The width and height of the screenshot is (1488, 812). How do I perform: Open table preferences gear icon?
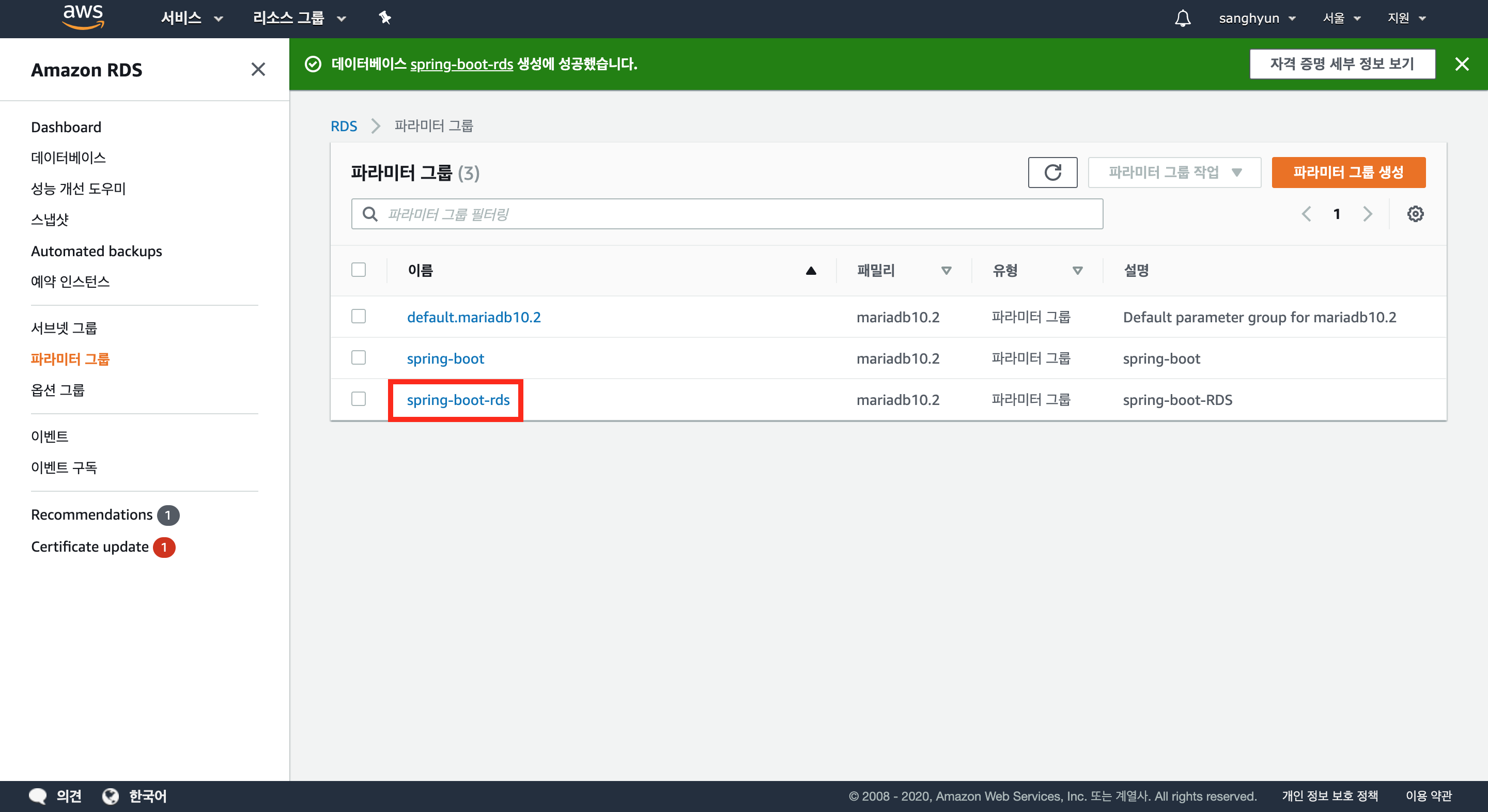[x=1415, y=214]
